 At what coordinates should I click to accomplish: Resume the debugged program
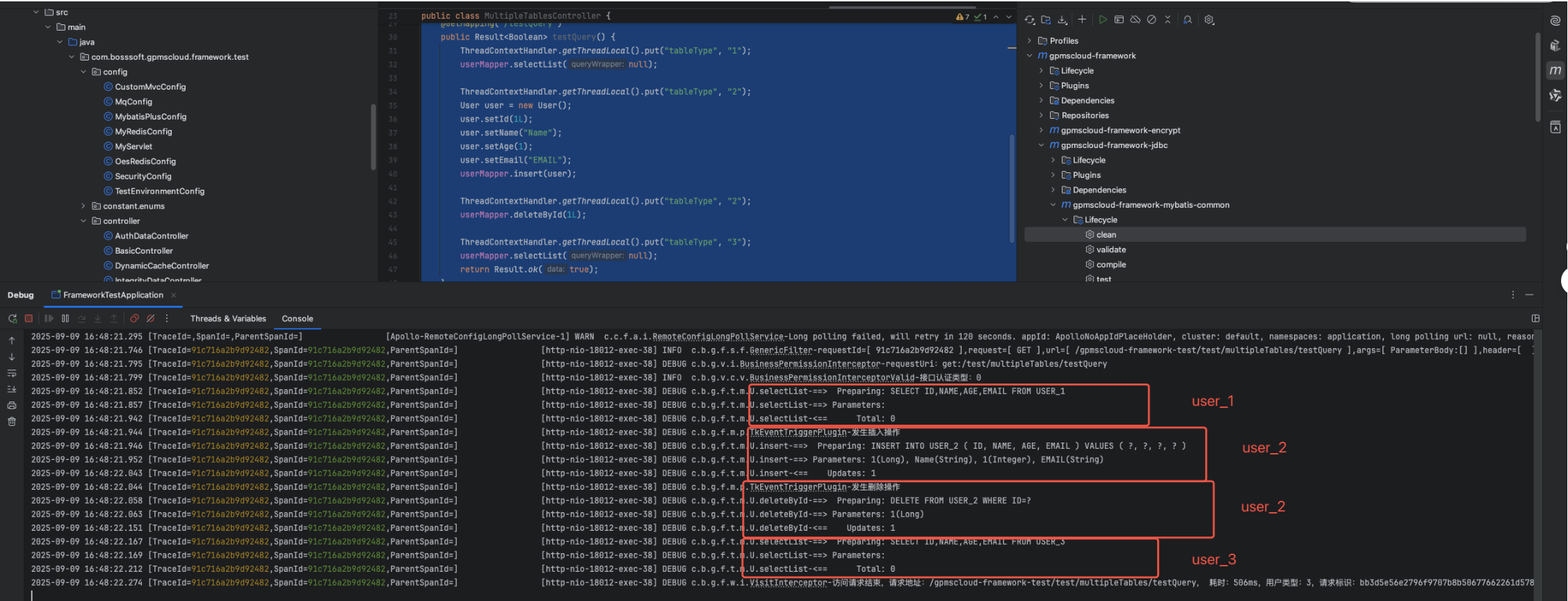click(x=49, y=318)
